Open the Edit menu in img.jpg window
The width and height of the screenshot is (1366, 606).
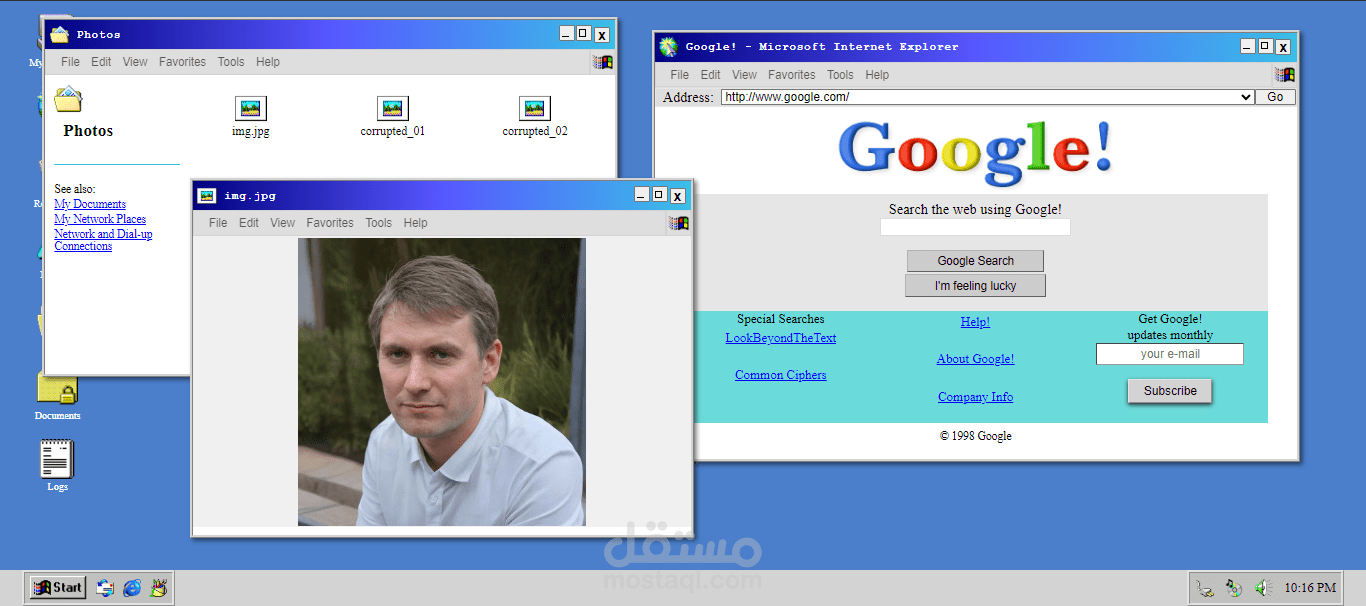[x=249, y=223]
